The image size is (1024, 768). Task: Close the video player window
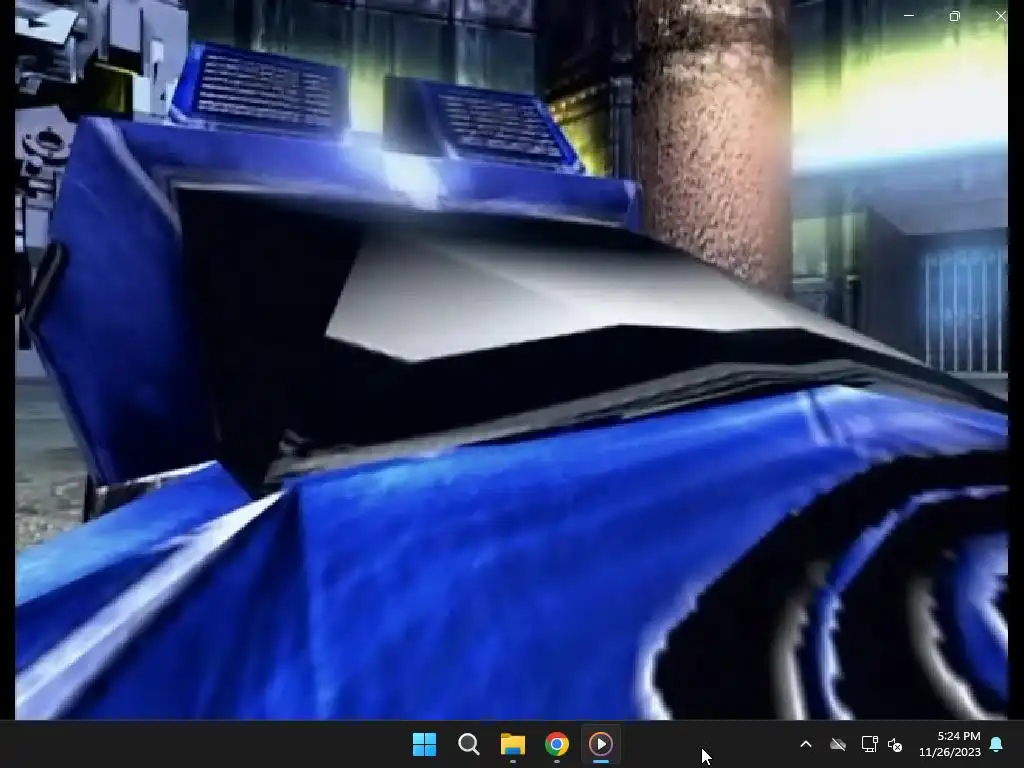(x=1000, y=16)
